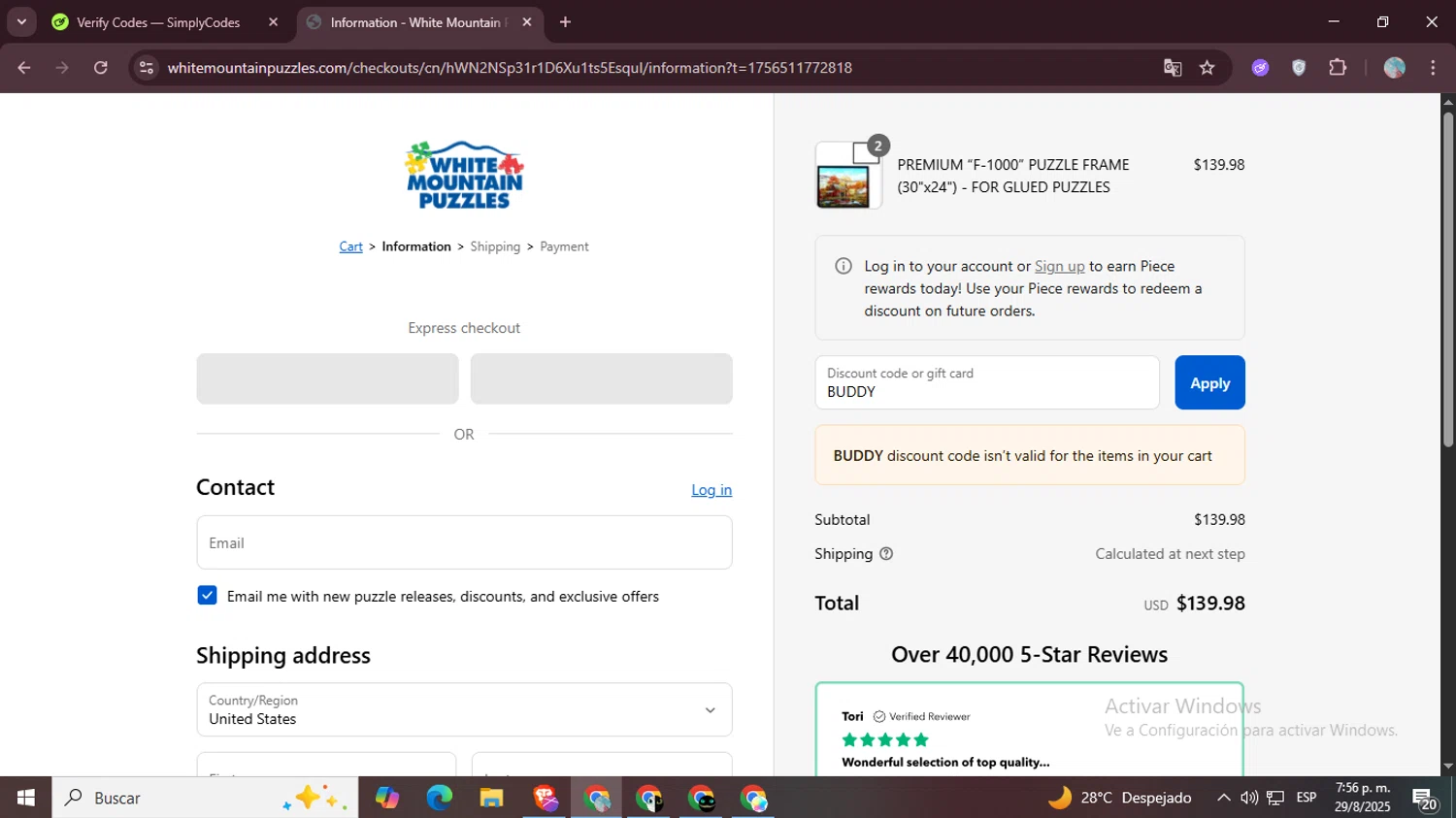Open the Country/Region dropdown
Image resolution: width=1456 pixels, height=818 pixels.
[464, 709]
